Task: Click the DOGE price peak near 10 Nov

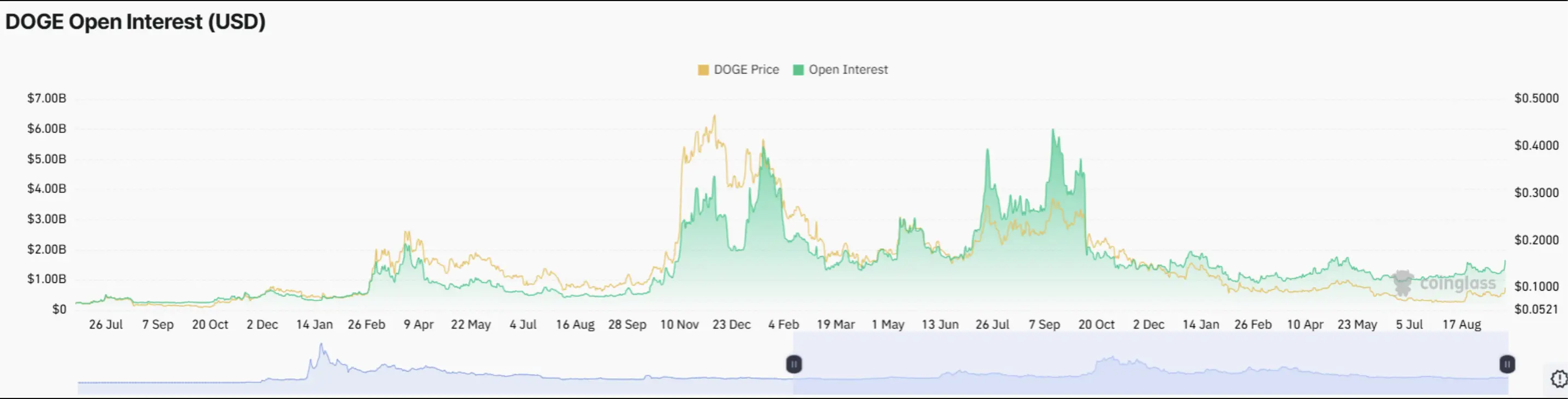Action: tap(715, 116)
